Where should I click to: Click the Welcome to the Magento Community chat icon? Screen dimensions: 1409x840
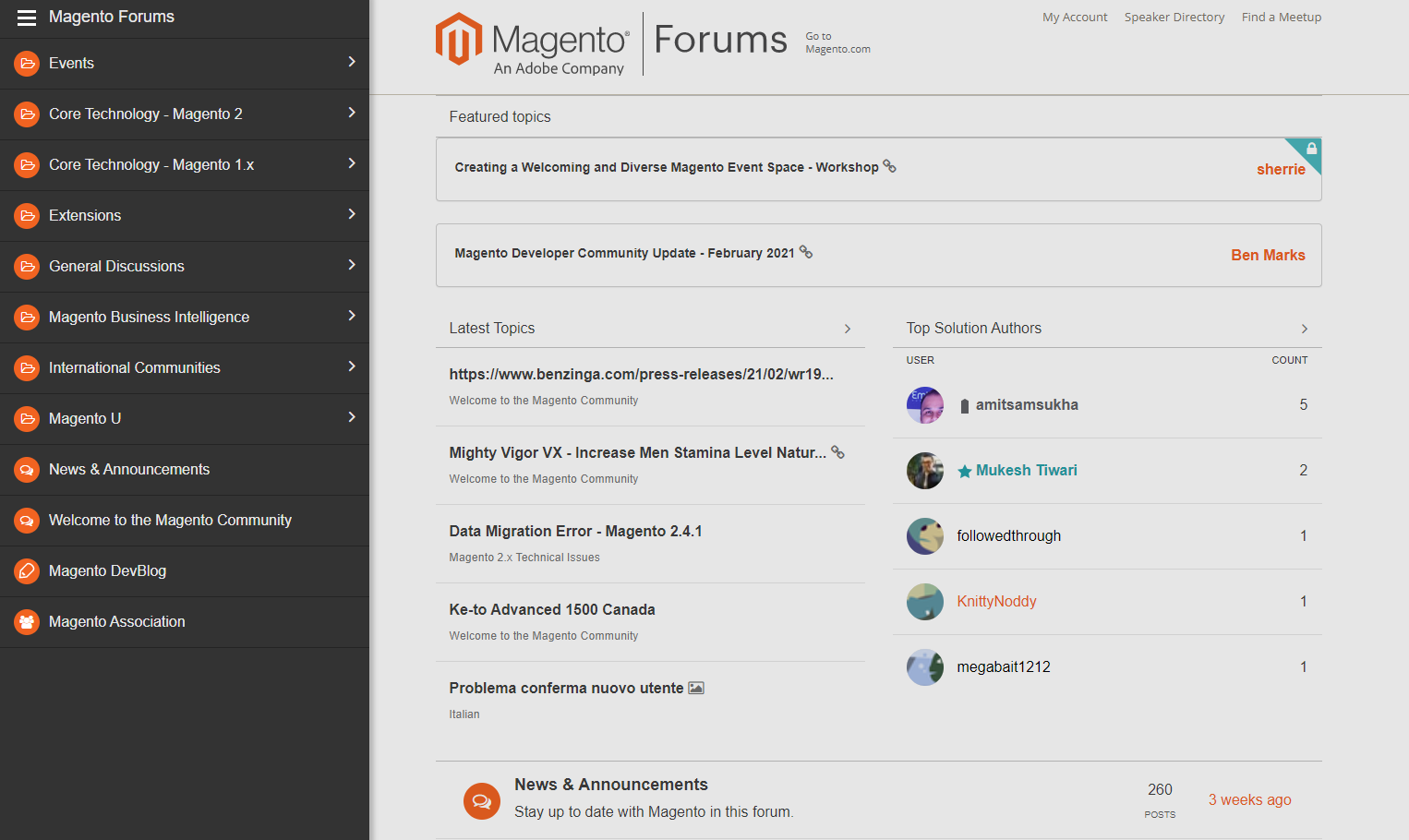point(27,521)
